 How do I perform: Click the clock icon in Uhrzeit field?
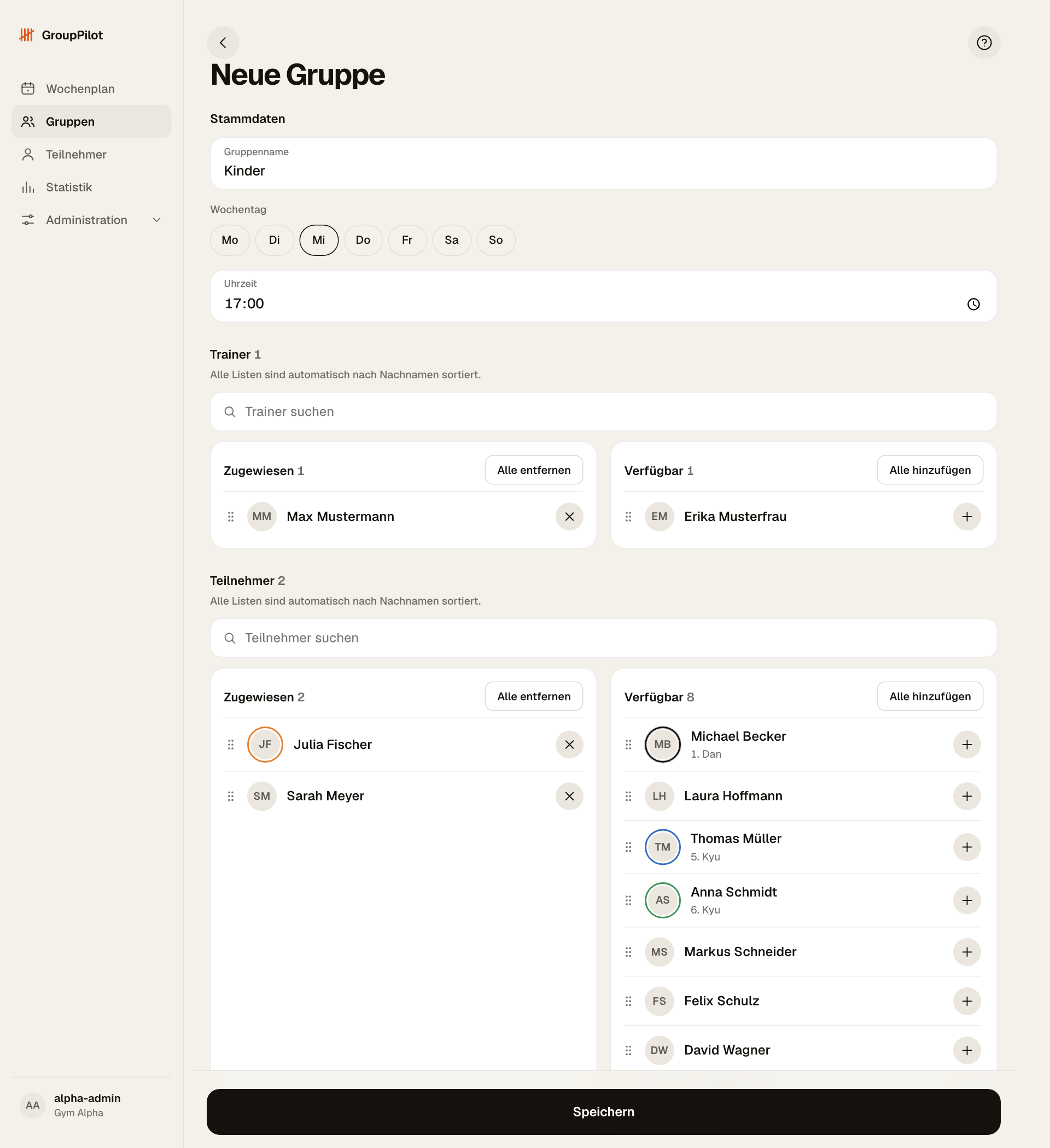(973, 304)
